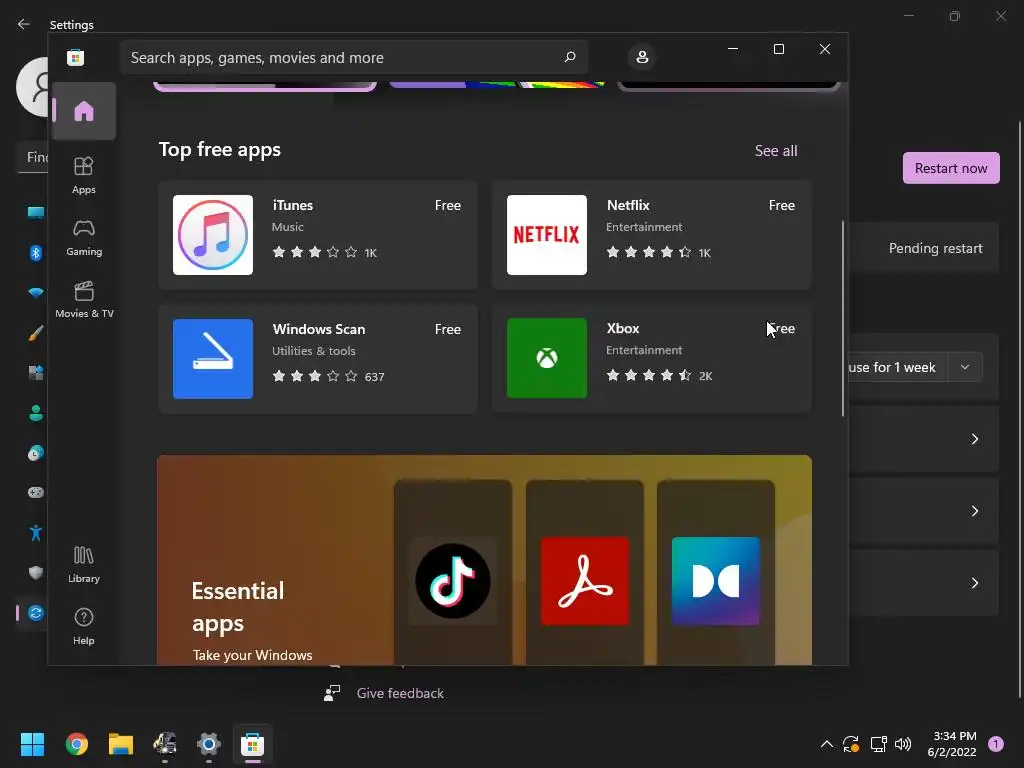Click the Microsoft Store logo icon
This screenshot has height=768, width=1024.
tap(76, 57)
